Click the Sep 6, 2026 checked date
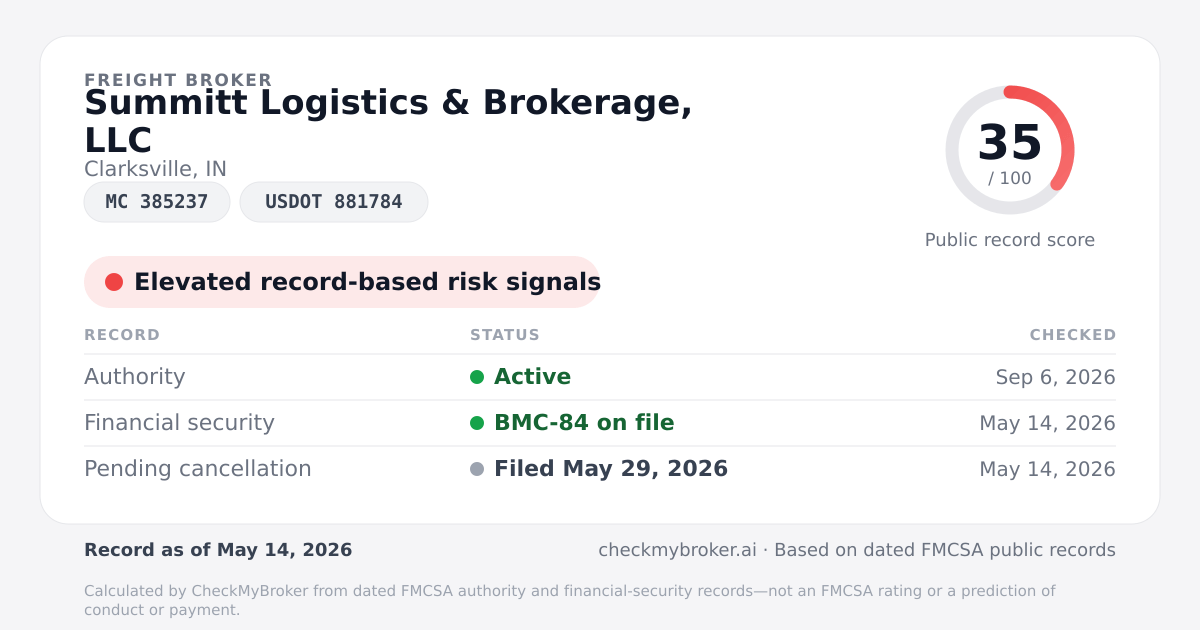 coord(1056,377)
